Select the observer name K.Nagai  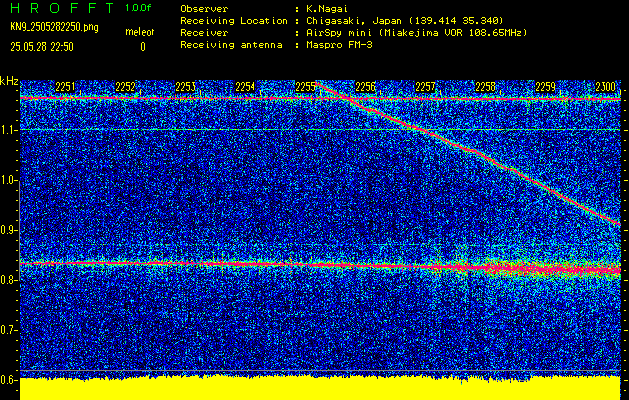[327, 8]
